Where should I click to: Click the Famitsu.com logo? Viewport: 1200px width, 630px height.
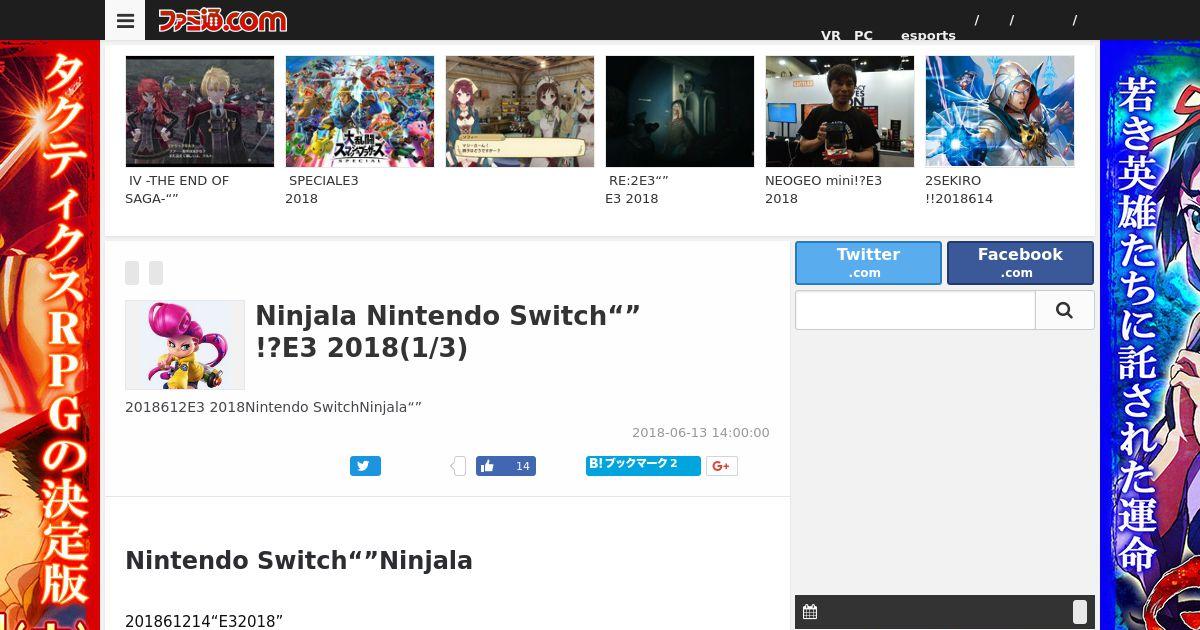coord(222,20)
